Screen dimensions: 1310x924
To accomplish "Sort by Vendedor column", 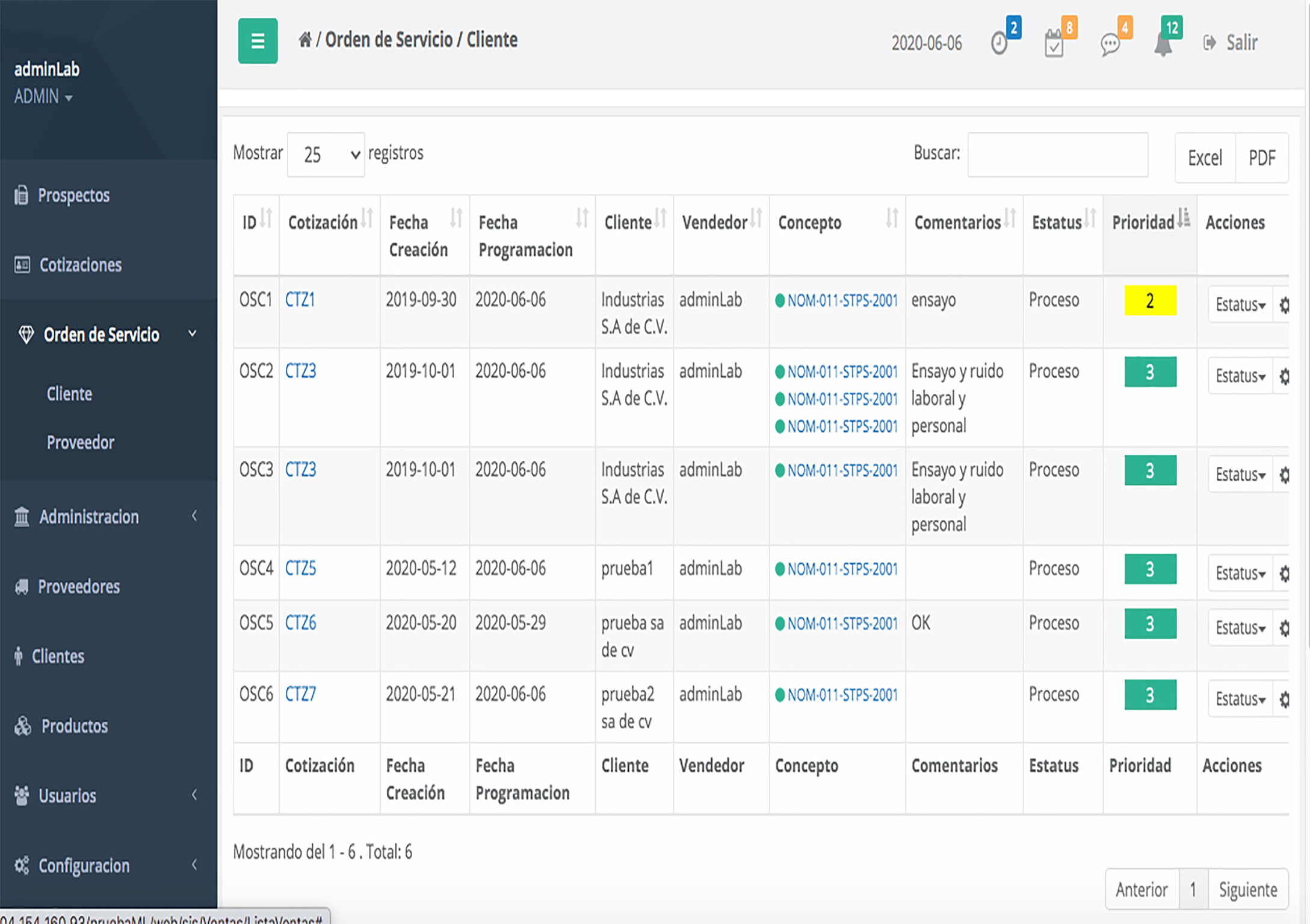I will coord(721,235).
